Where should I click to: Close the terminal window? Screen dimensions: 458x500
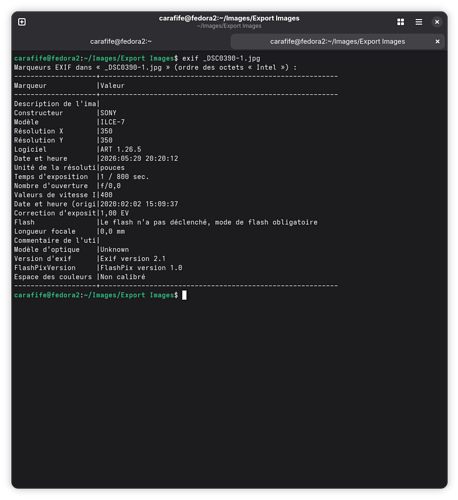437,22
